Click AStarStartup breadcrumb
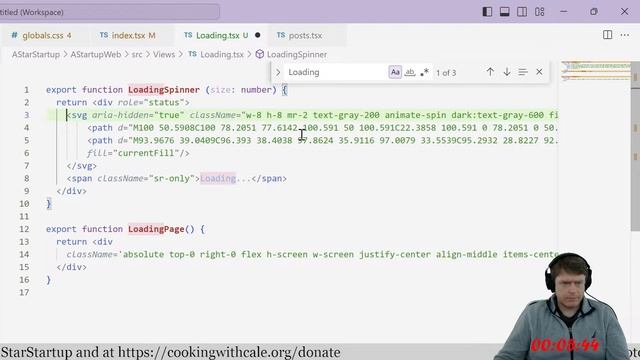 coord(36,54)
